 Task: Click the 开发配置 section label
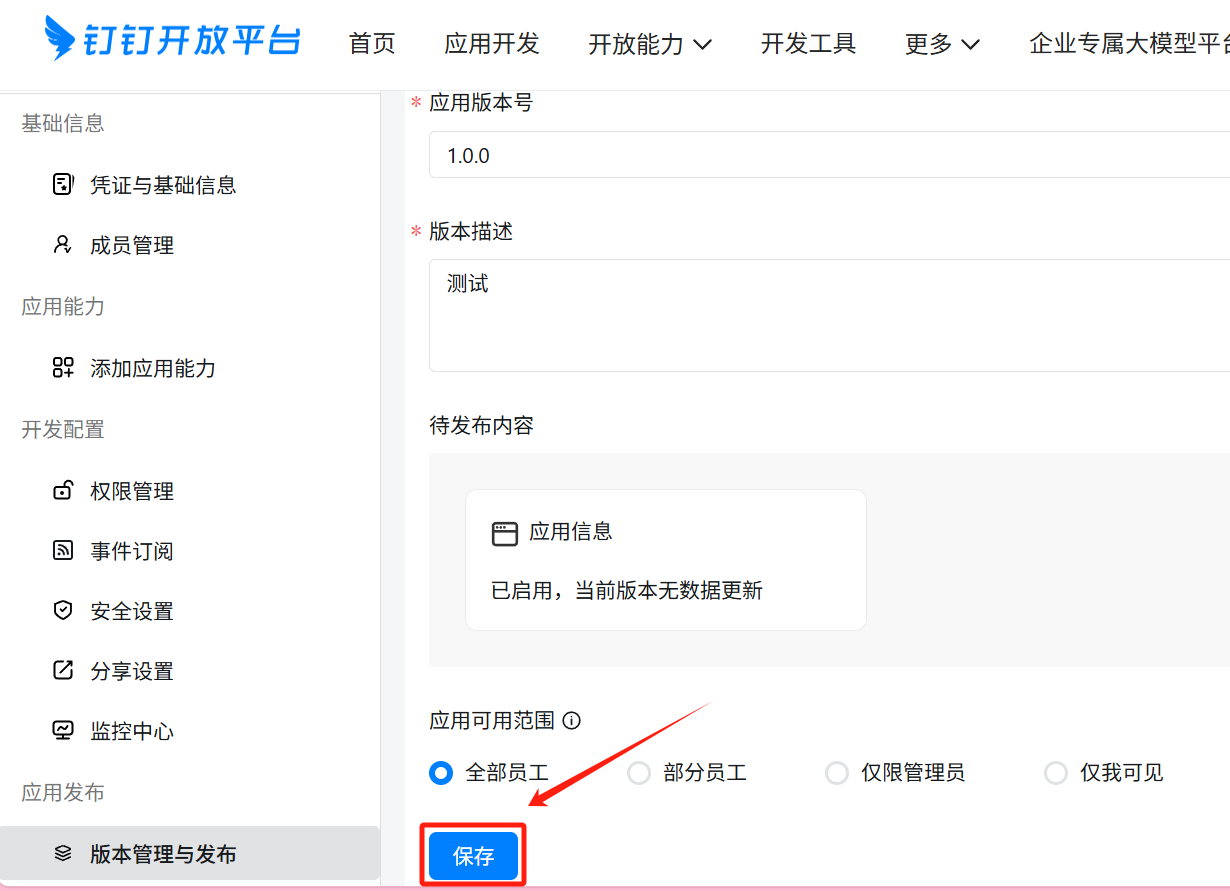(x=63, y=430)
